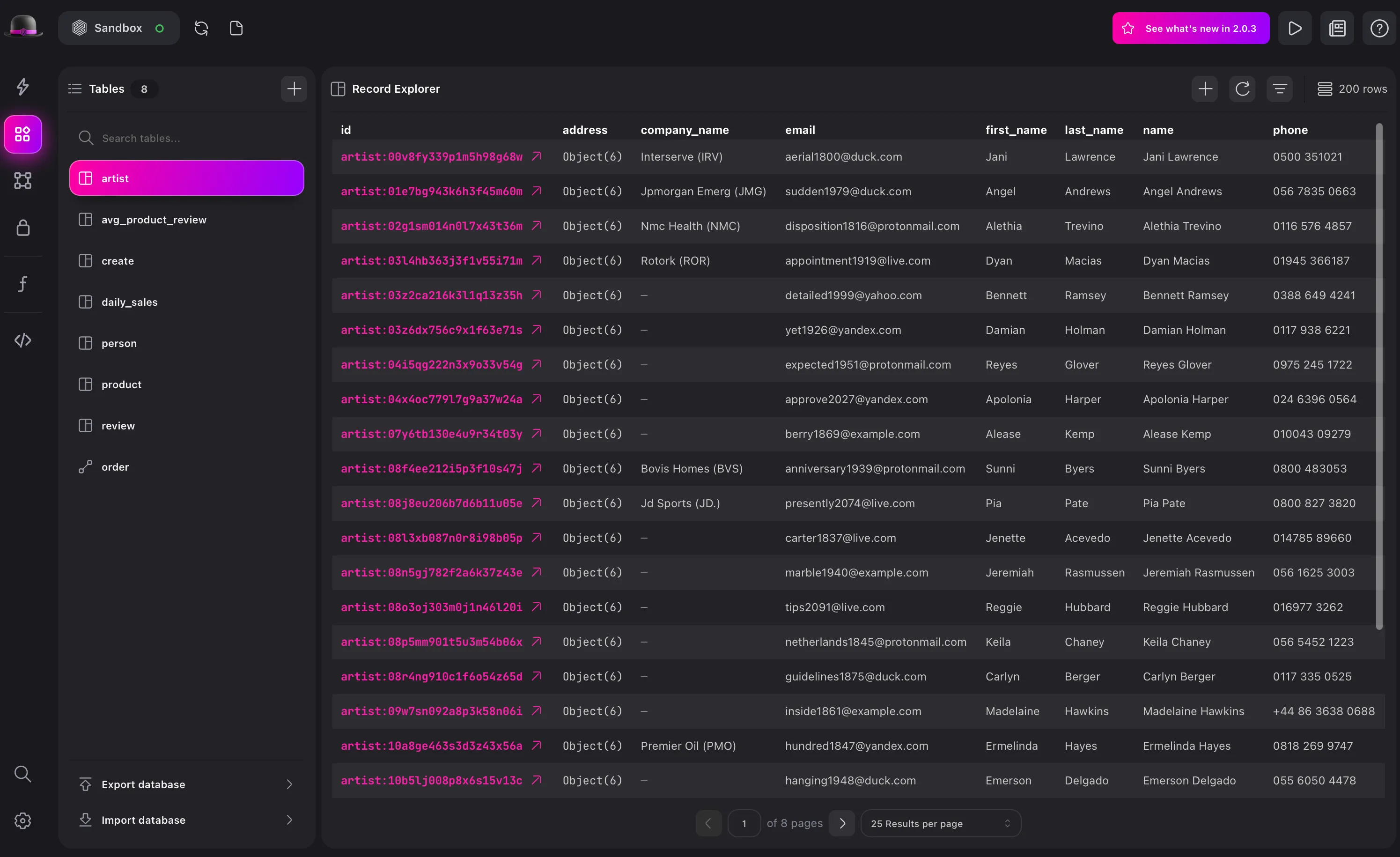
Task: Select the create table
Action: (x=187, y=260)
